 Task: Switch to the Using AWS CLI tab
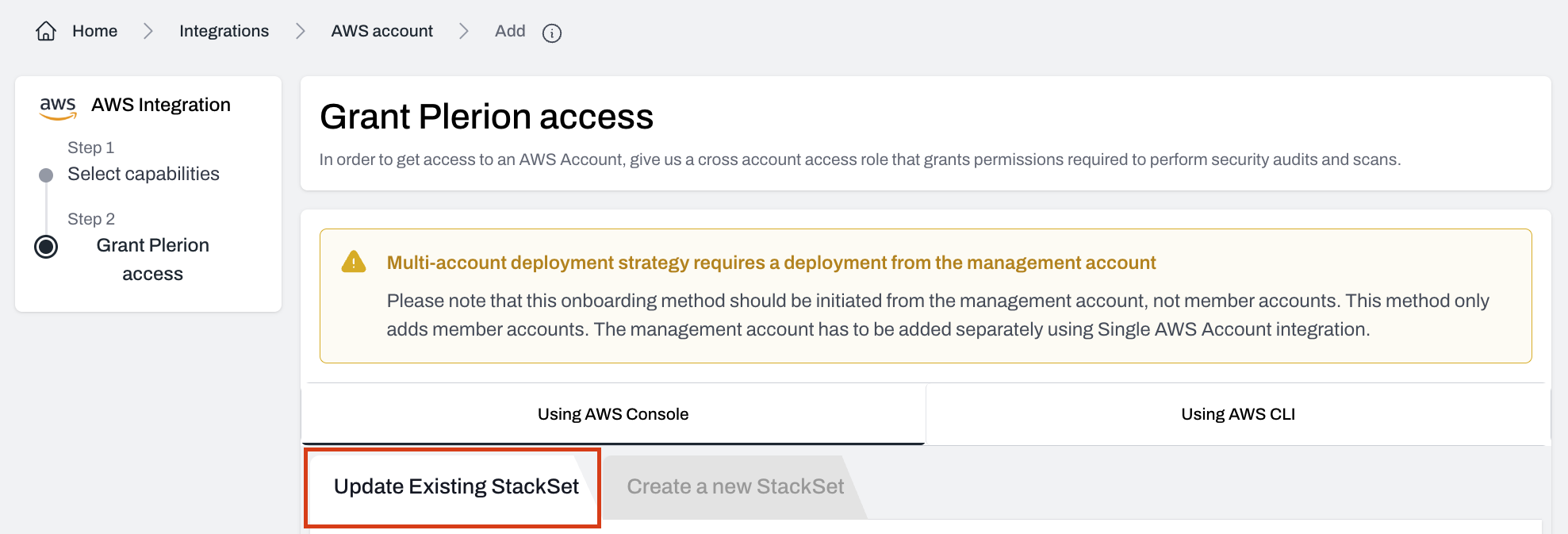[1237, 414]
